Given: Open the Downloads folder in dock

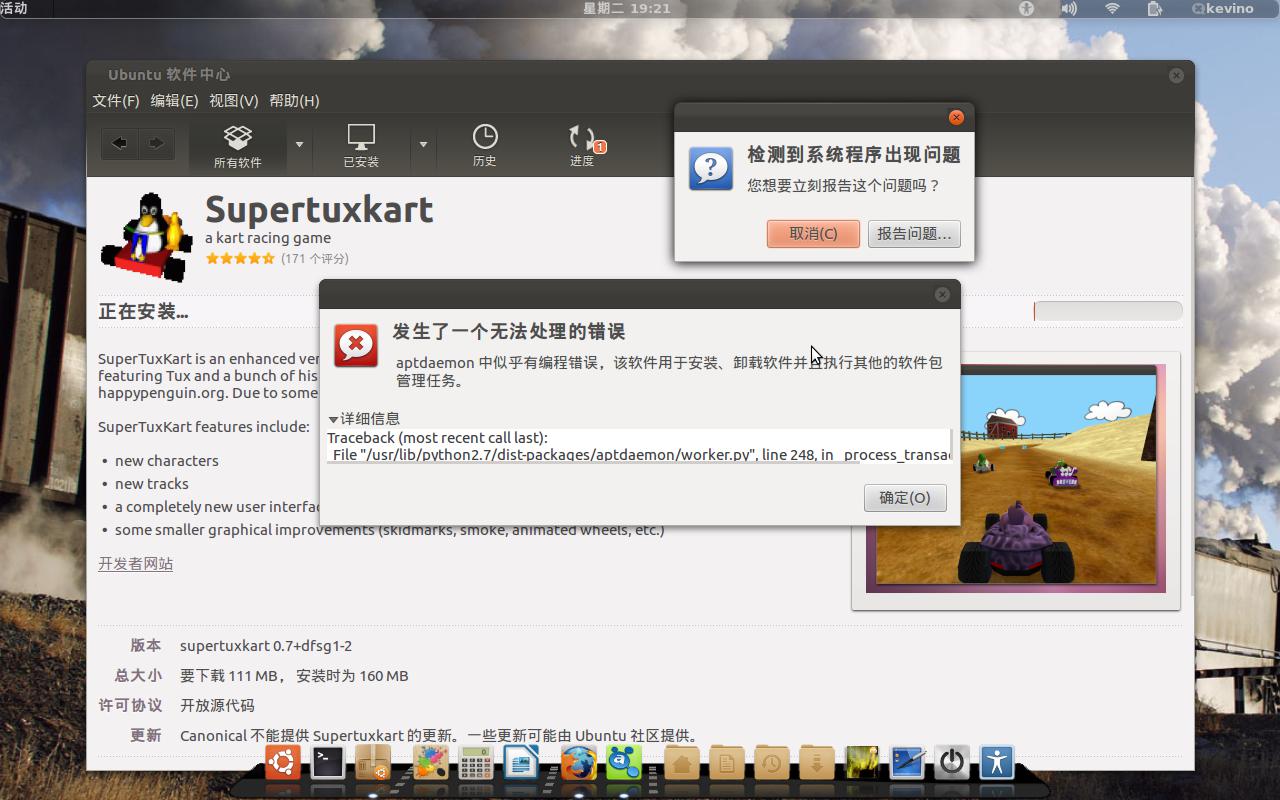Looking at the screenshot, I should [x=817, y=763].
